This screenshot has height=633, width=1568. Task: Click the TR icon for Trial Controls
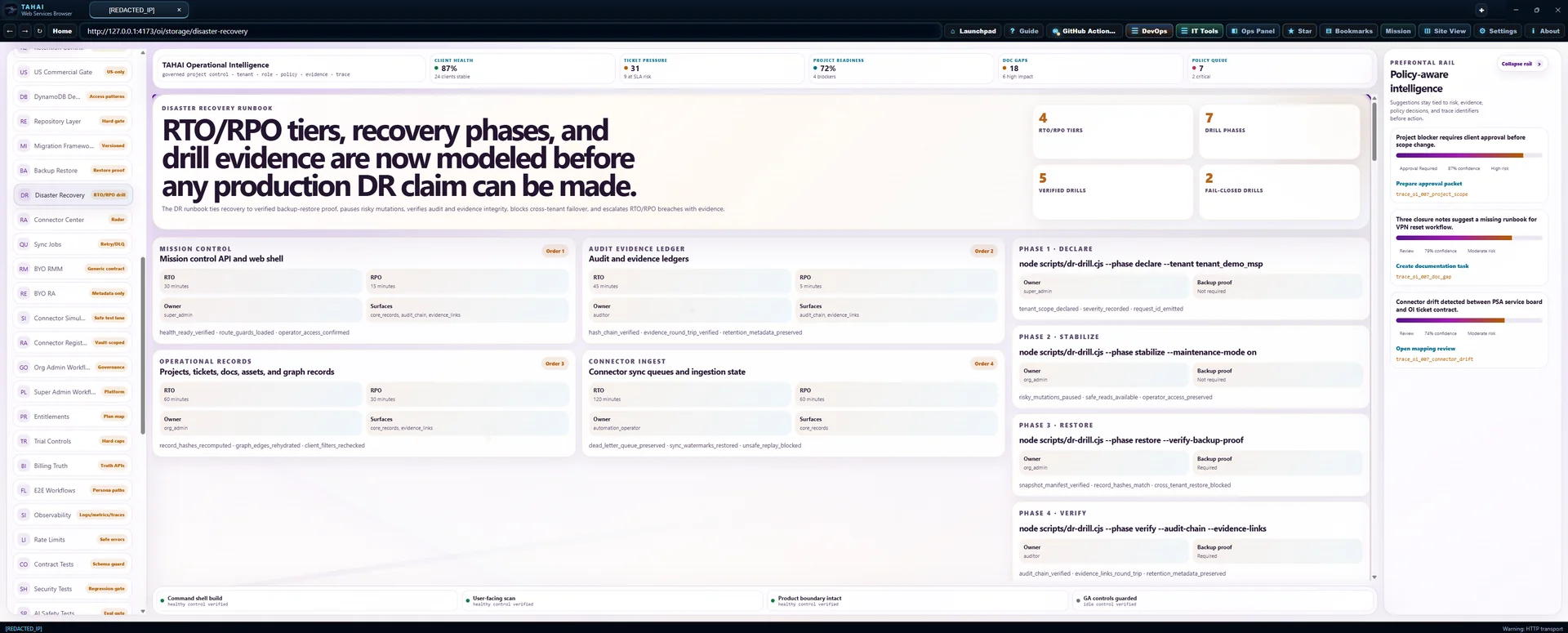24,441
